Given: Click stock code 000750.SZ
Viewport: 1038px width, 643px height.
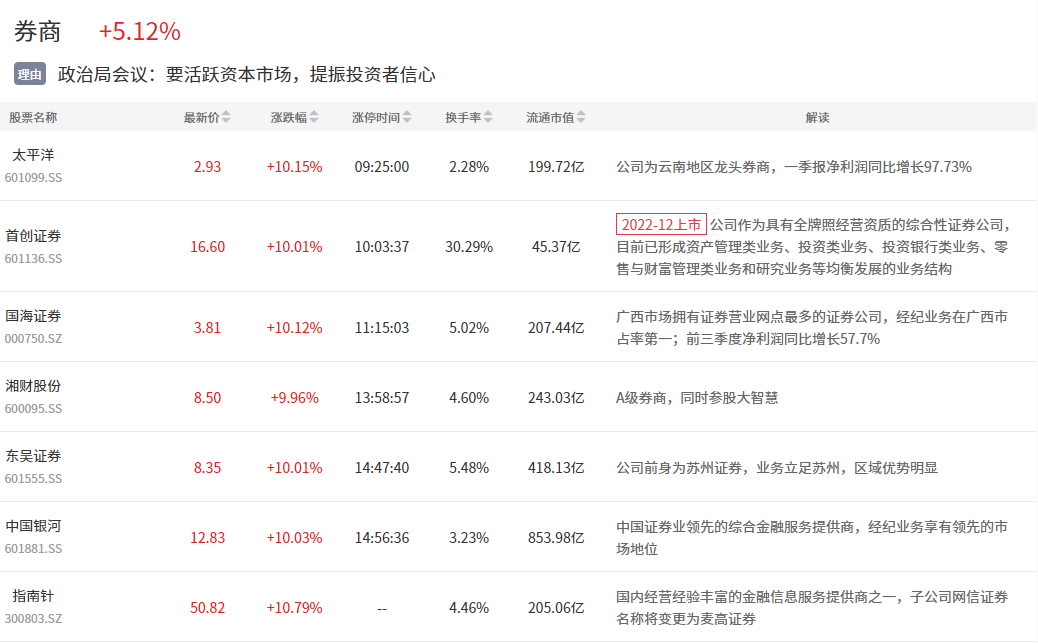Looking at the screenshot, I should (x=33, y=339).
